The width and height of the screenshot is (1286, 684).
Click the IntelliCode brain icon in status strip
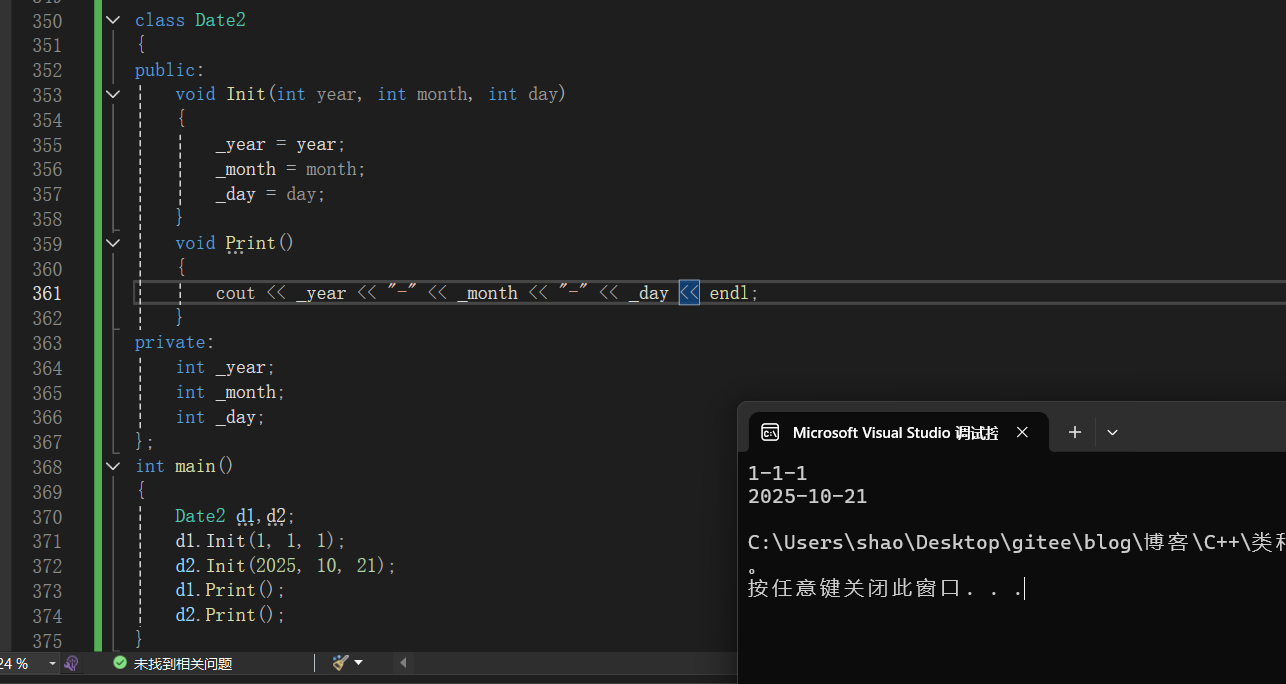click(71, 663)
